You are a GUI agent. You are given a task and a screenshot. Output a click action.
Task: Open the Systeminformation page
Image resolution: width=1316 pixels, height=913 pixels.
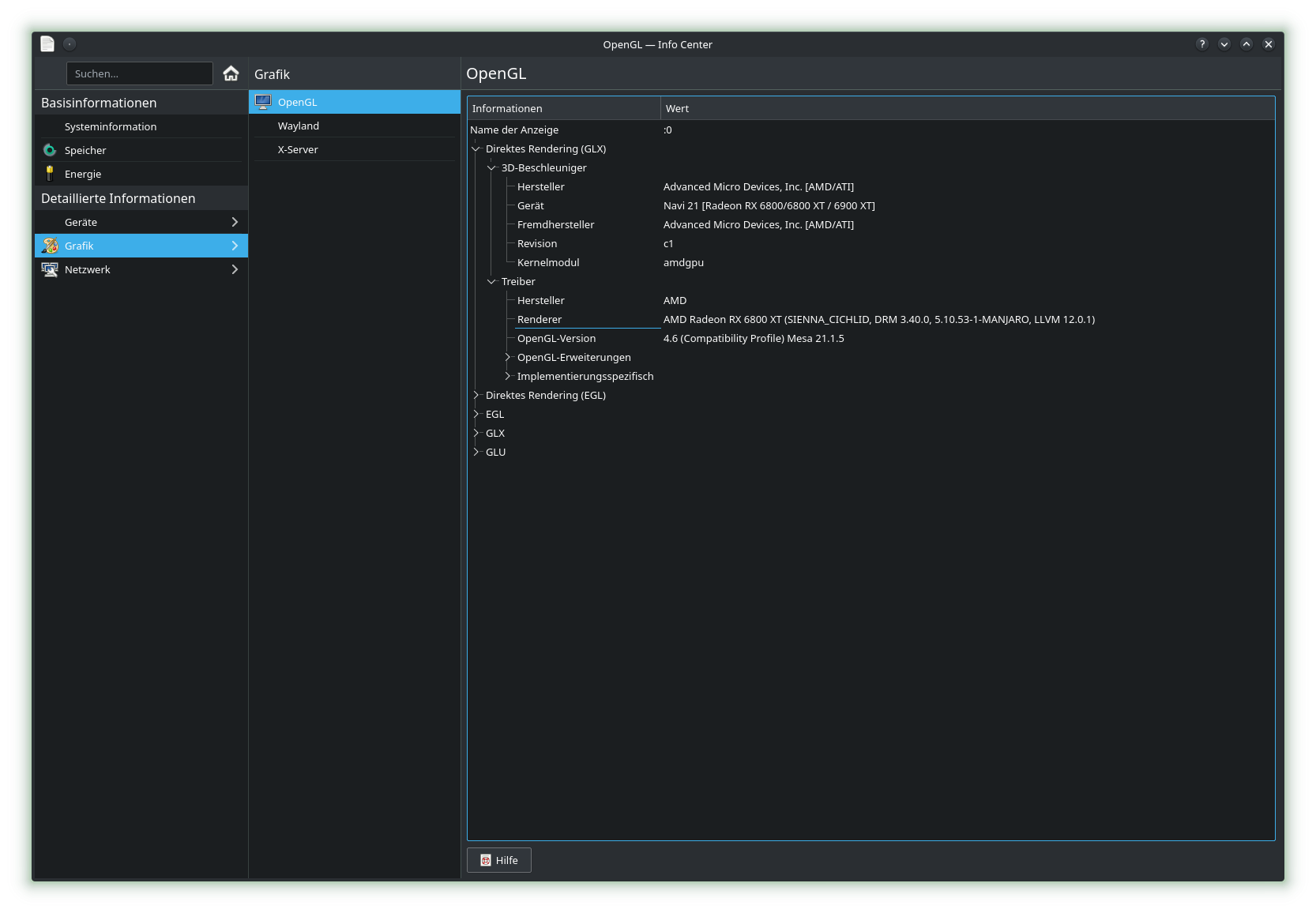pos(110,126)
